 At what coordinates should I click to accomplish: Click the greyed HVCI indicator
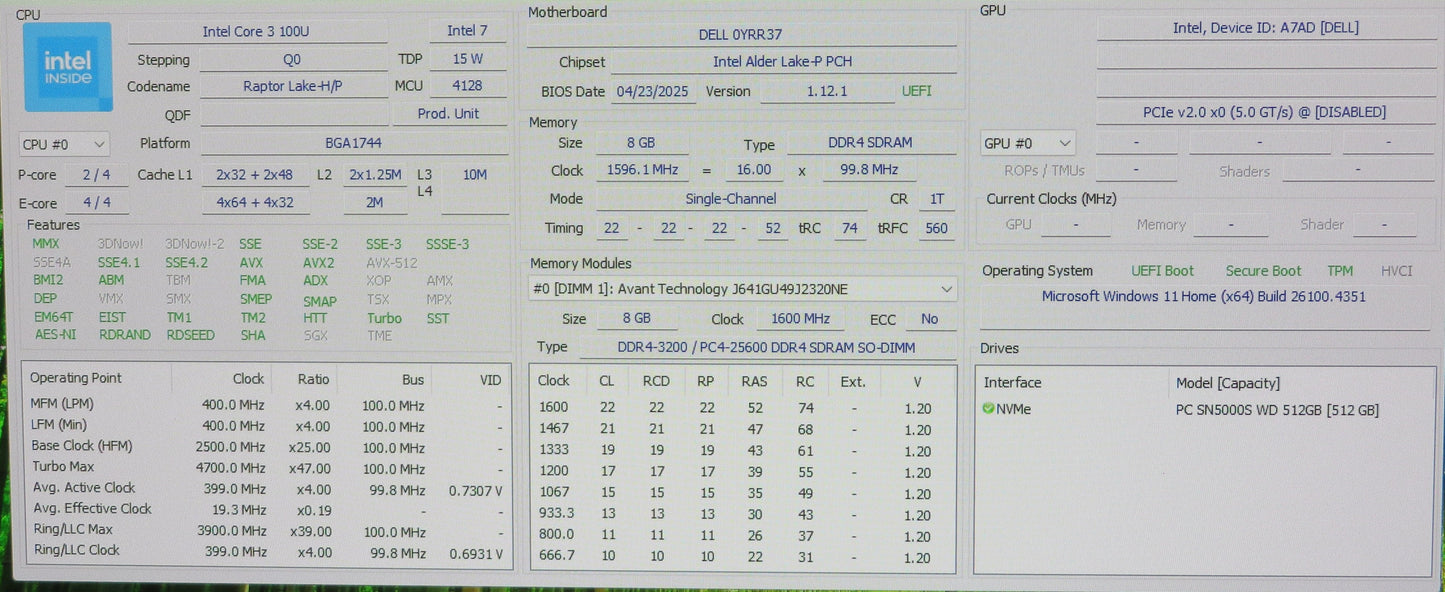(1397, 271)
